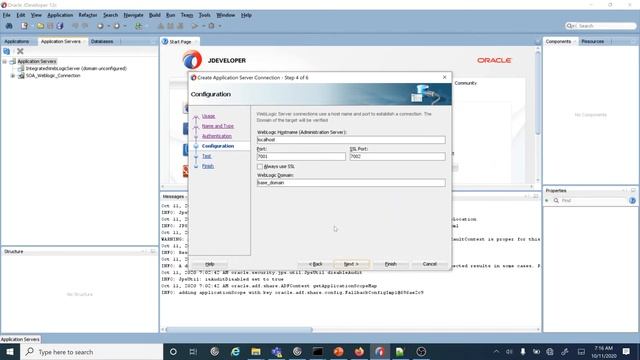The width and height of the screenshot is (640, 360).
Task: Click the Start Page tab help icon
Action: coord(165,42)
